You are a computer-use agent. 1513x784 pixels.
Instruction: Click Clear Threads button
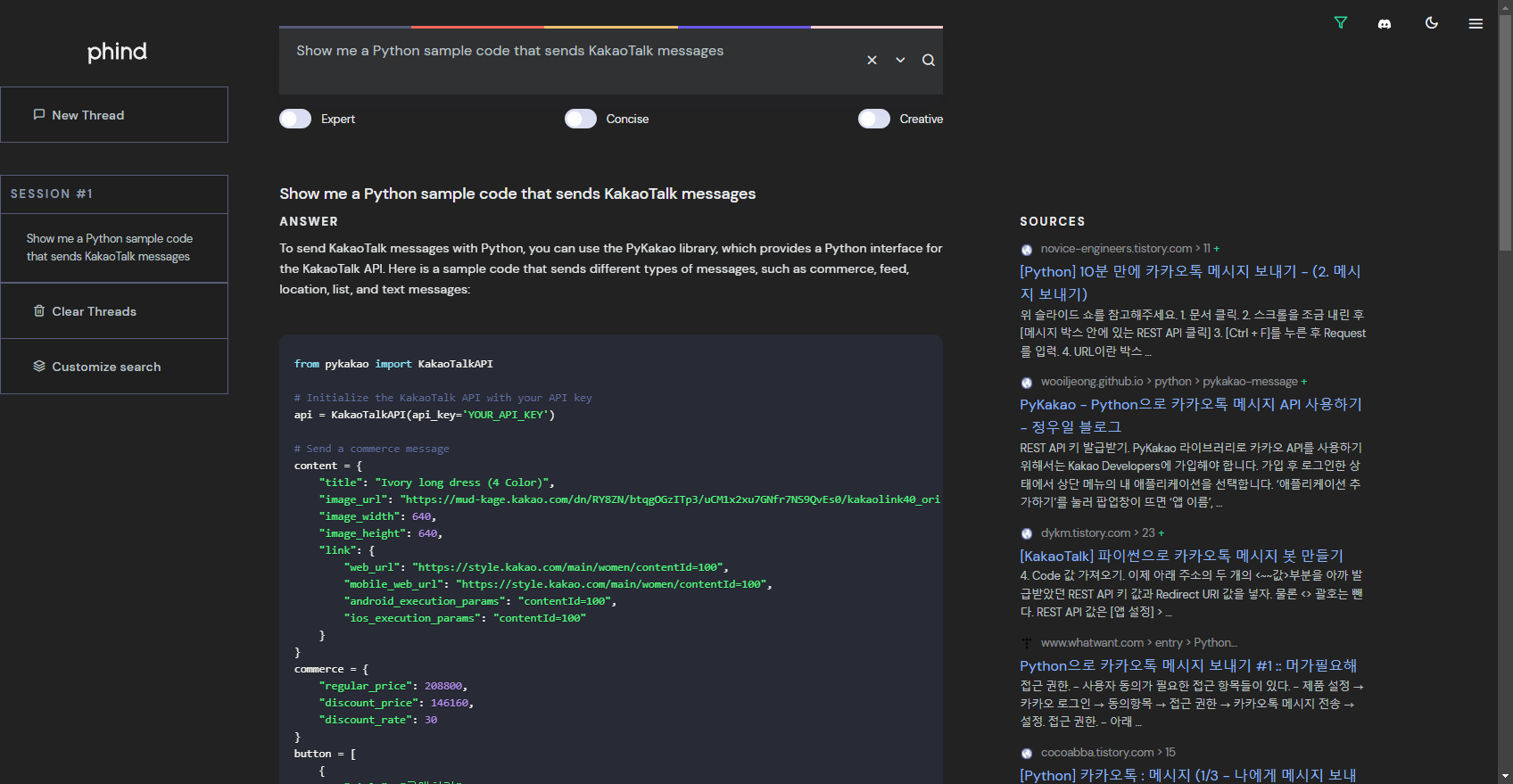(x=114, y=311)
